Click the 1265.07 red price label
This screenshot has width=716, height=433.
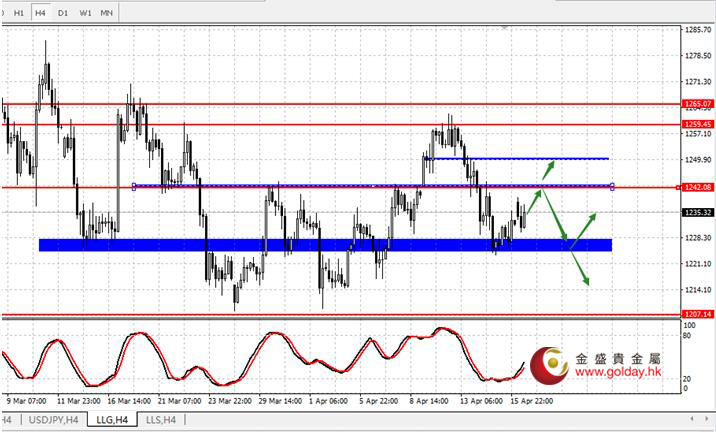pyautogui.click(x=697, y=104)
